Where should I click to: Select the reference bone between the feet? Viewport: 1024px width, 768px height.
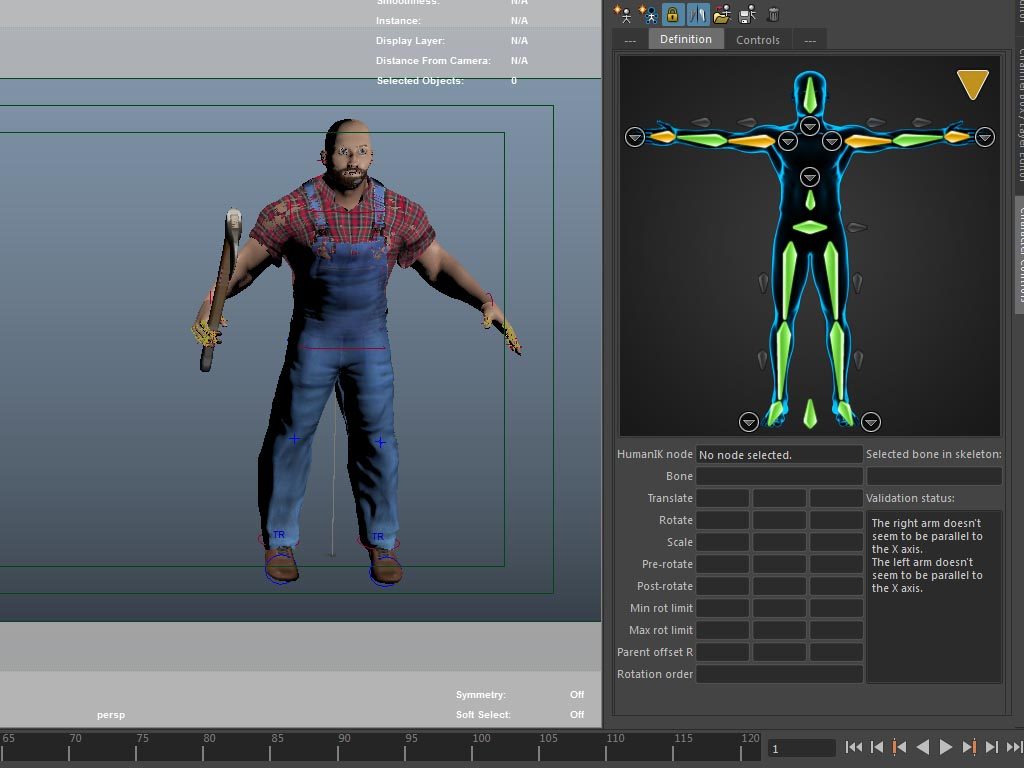click(x=810, y=413)
